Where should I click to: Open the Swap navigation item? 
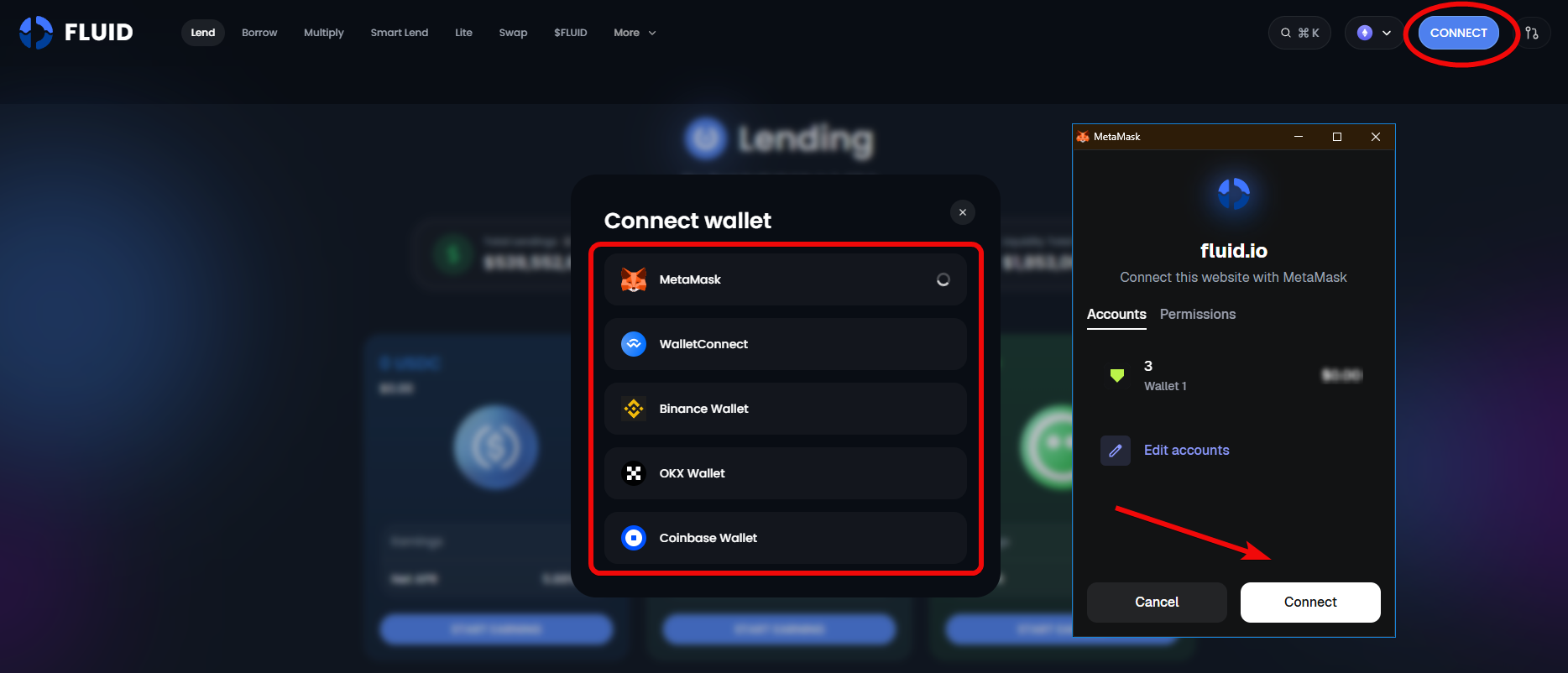coord(513,33)
